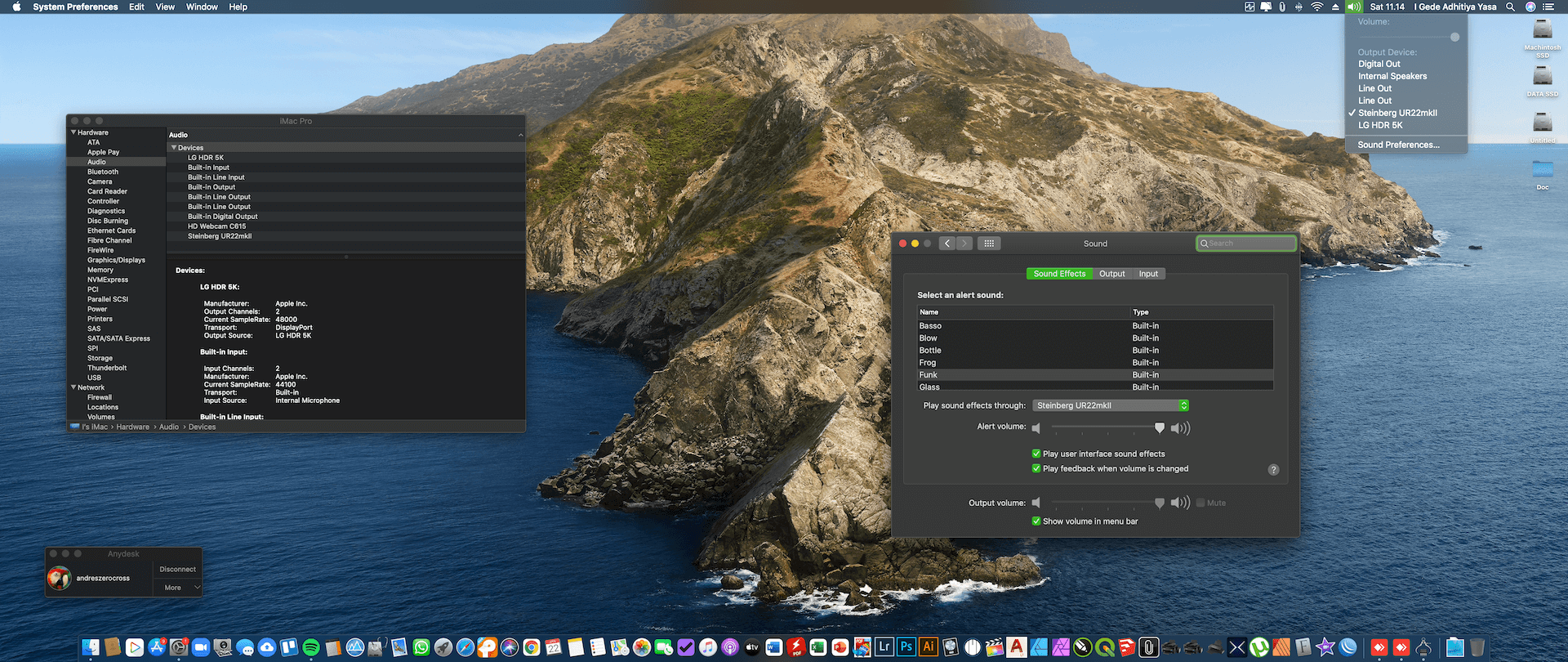Collapse the Network tree in sidebar
Viewport: 1568px width, 662px height.
point(73,387)
